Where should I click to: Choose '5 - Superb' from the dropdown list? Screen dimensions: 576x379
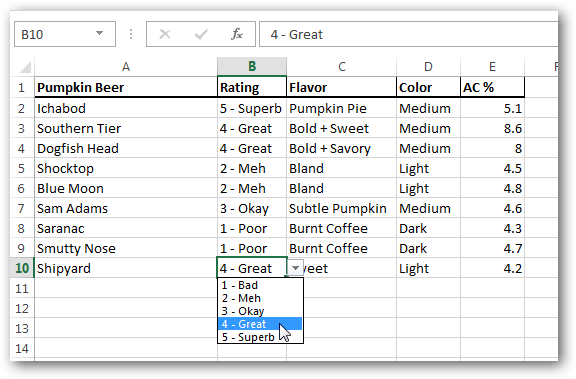260,337
